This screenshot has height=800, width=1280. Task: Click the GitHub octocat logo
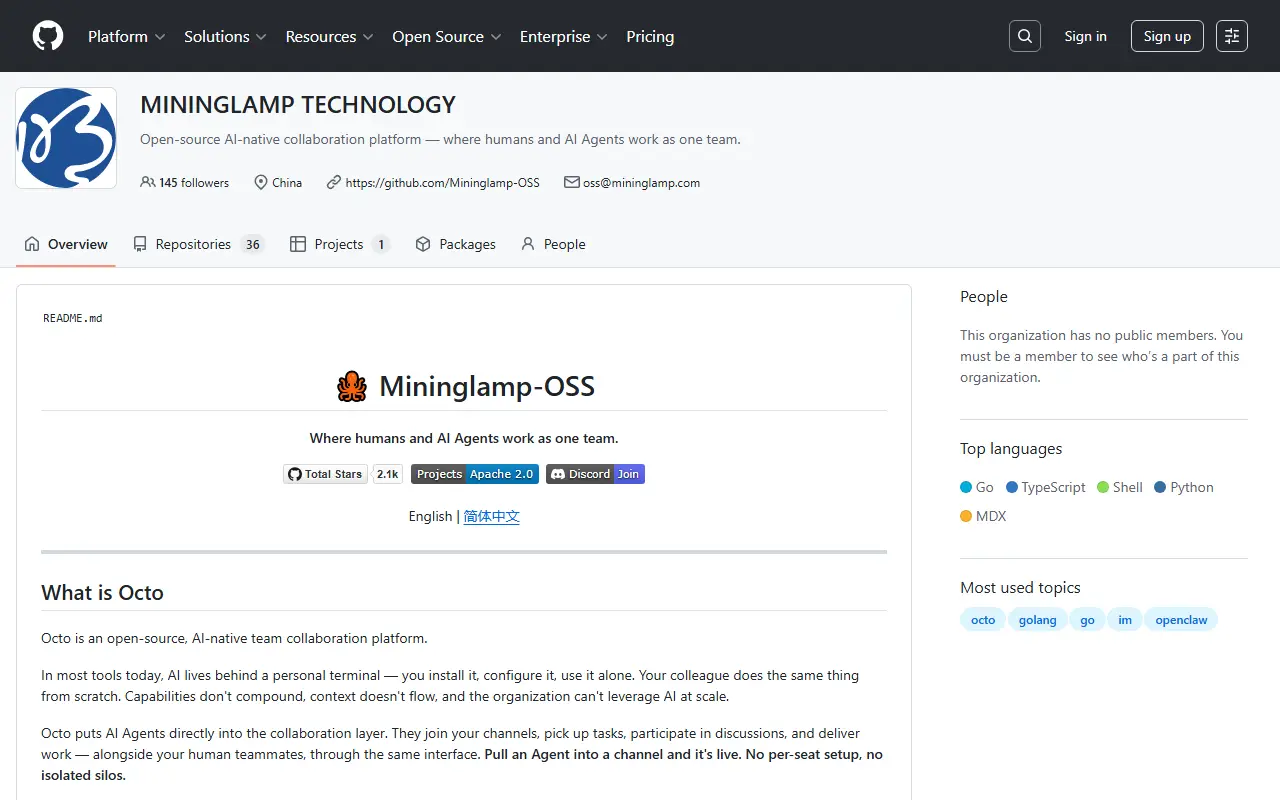tap(48, 36)
